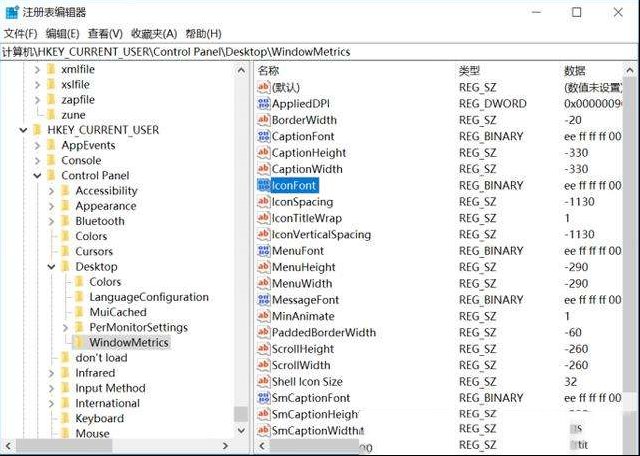Select the LanguageConfiguration key
Viewport: 640px width, 456px height.
[x=149, y=297]
